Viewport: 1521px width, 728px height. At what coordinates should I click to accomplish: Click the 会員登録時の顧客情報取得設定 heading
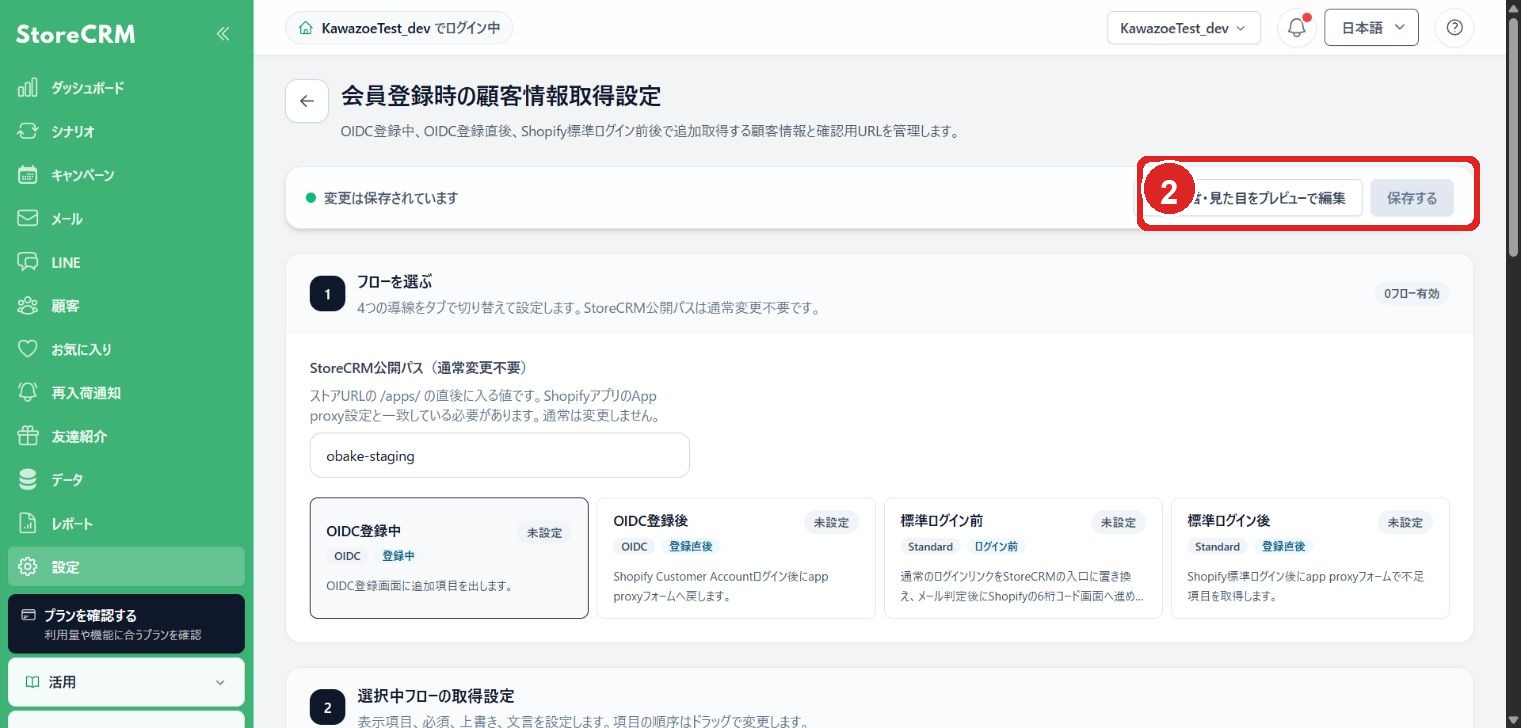501,96
